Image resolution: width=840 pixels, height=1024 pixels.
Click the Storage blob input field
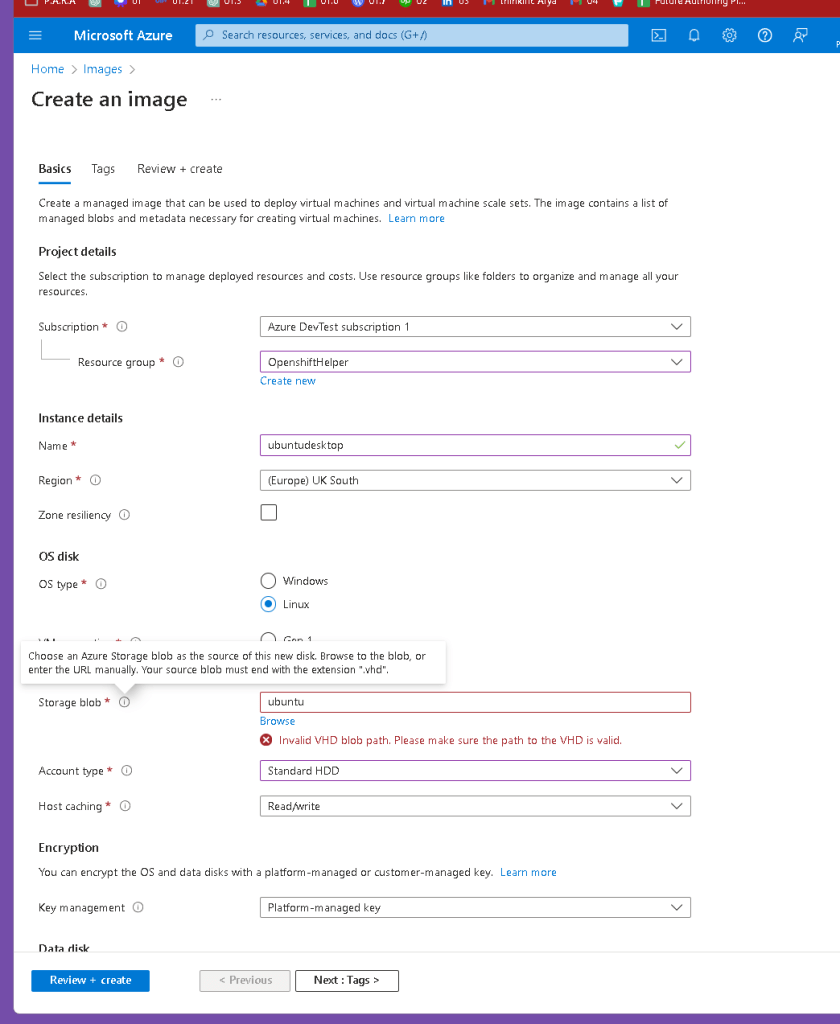475,702
